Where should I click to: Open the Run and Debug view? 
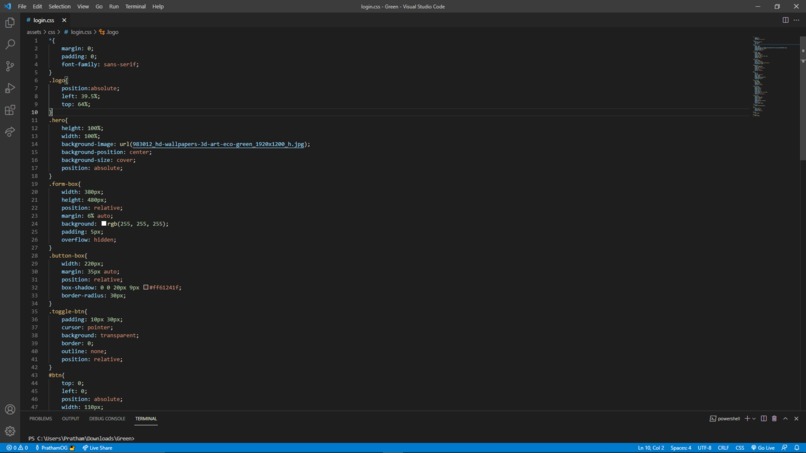[x=10, y=88]
